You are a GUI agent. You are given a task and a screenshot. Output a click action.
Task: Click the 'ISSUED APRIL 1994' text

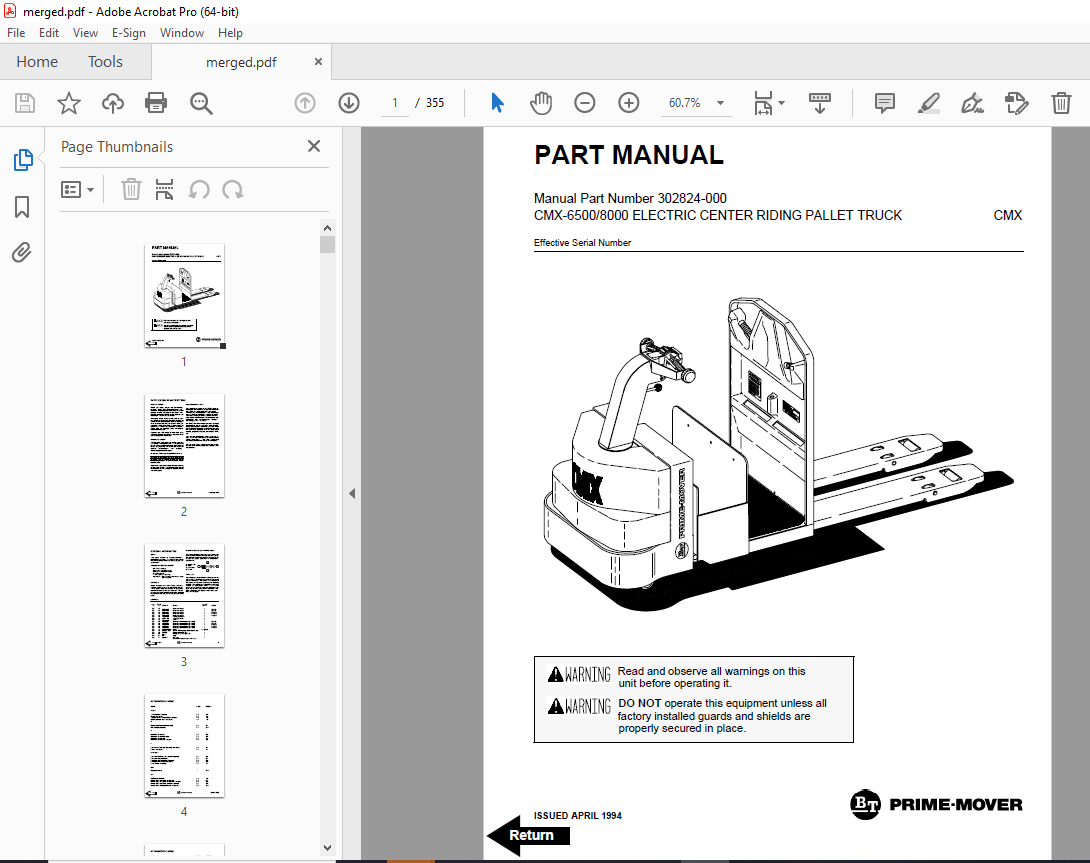[x=578, y=815]
